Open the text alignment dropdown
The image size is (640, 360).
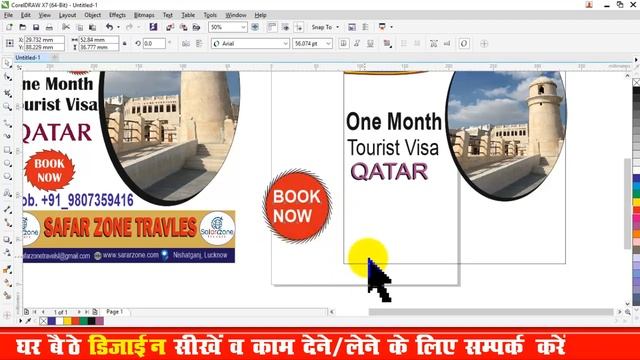[x=387, y=43]
